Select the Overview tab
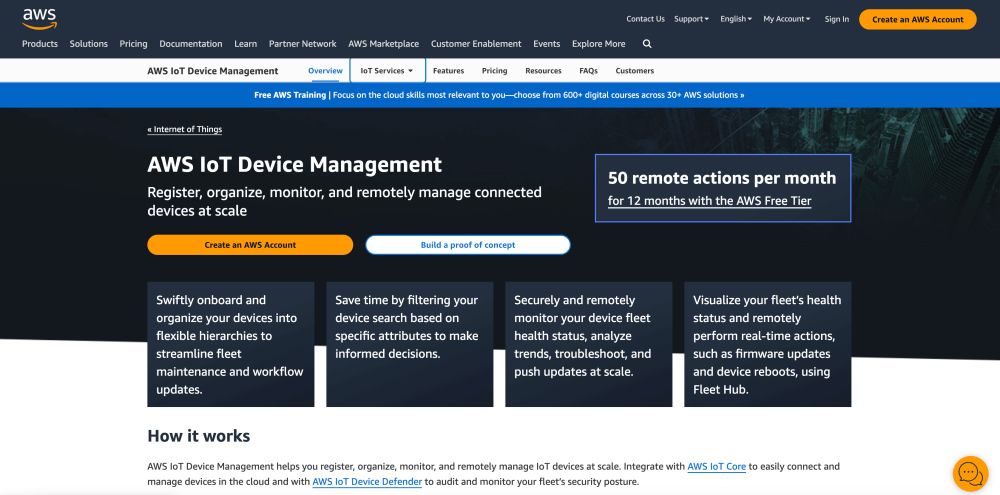 pyautogui.click(x=325, y=71)
